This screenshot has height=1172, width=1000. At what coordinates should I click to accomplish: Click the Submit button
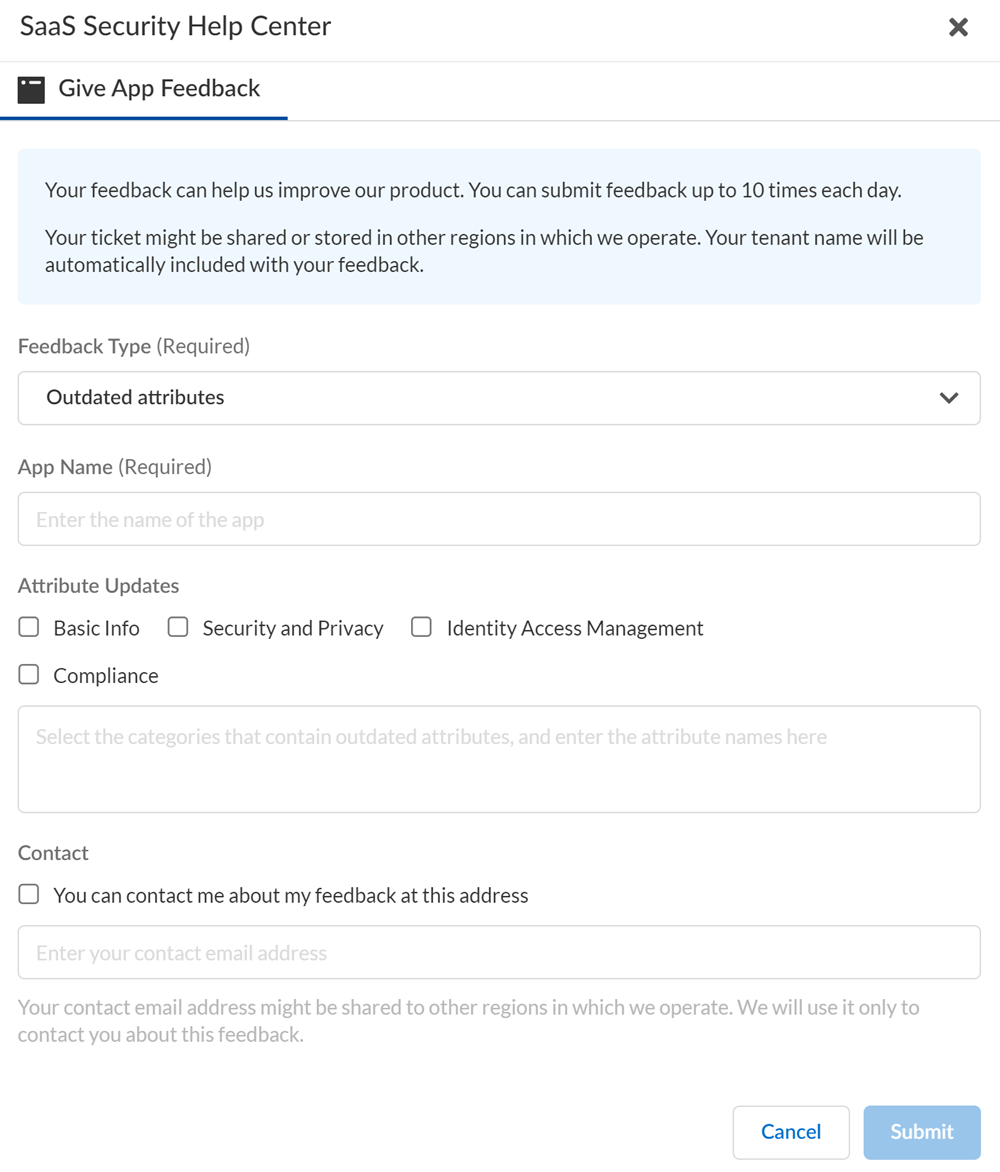tap(921, 1132)
